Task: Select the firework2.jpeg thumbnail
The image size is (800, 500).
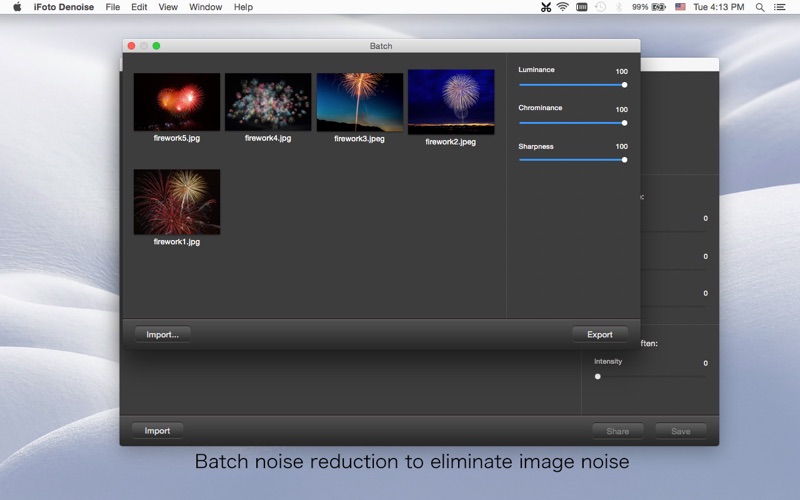Action: (x=451, y=102)
